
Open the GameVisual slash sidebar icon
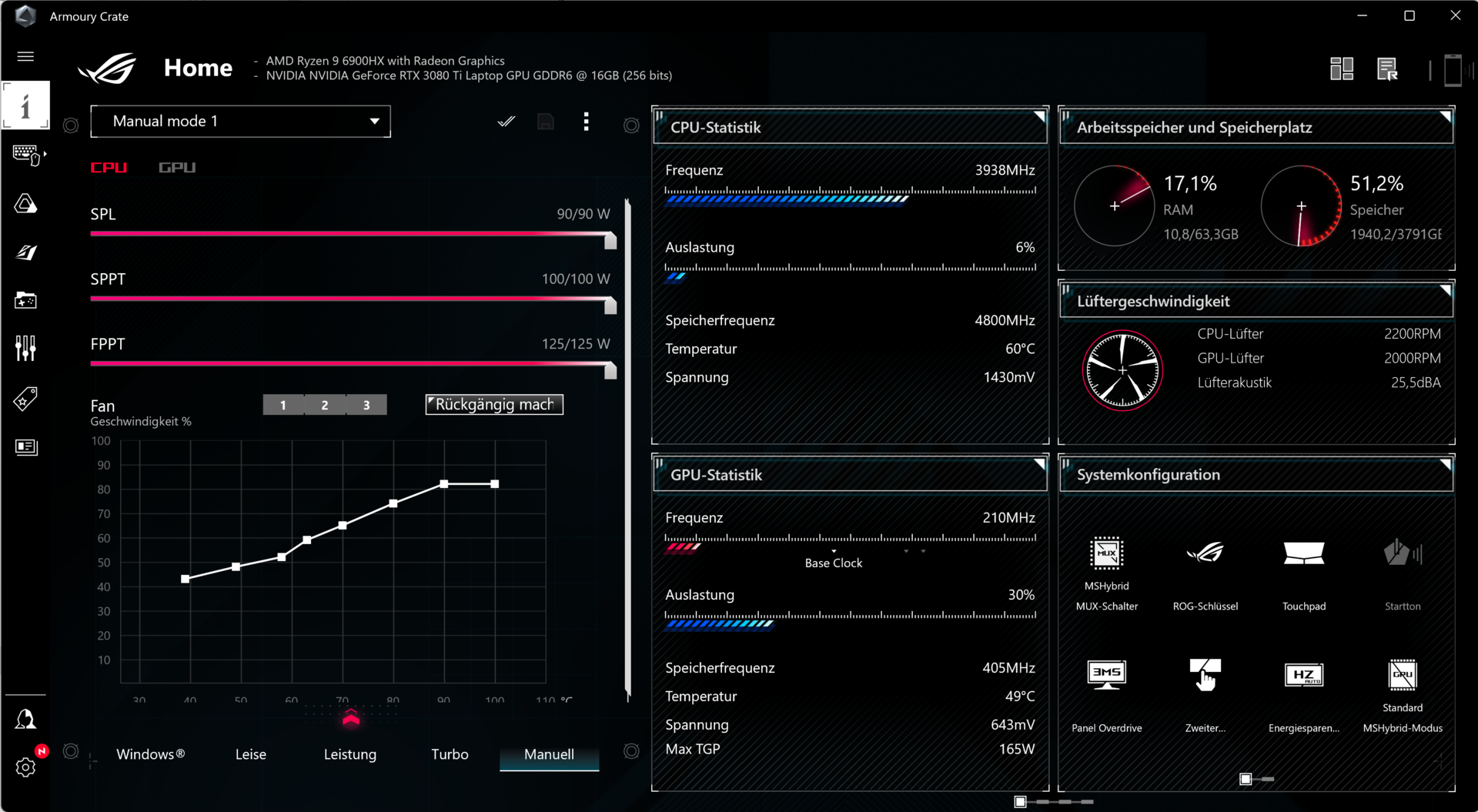(x=25, y=252)
